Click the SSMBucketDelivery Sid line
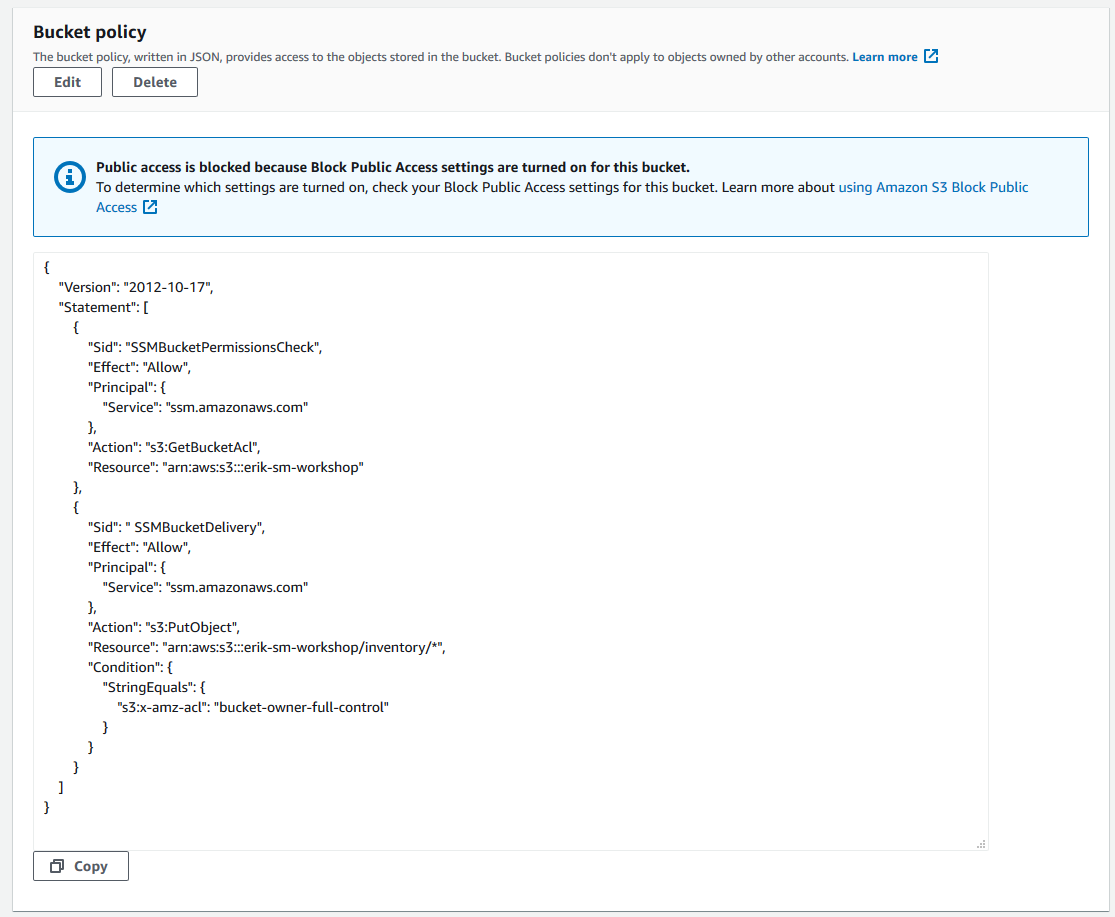 176,527
